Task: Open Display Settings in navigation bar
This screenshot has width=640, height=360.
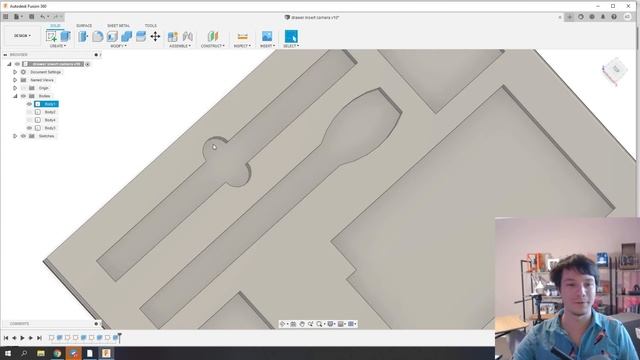Action: (x=331, y=324)
